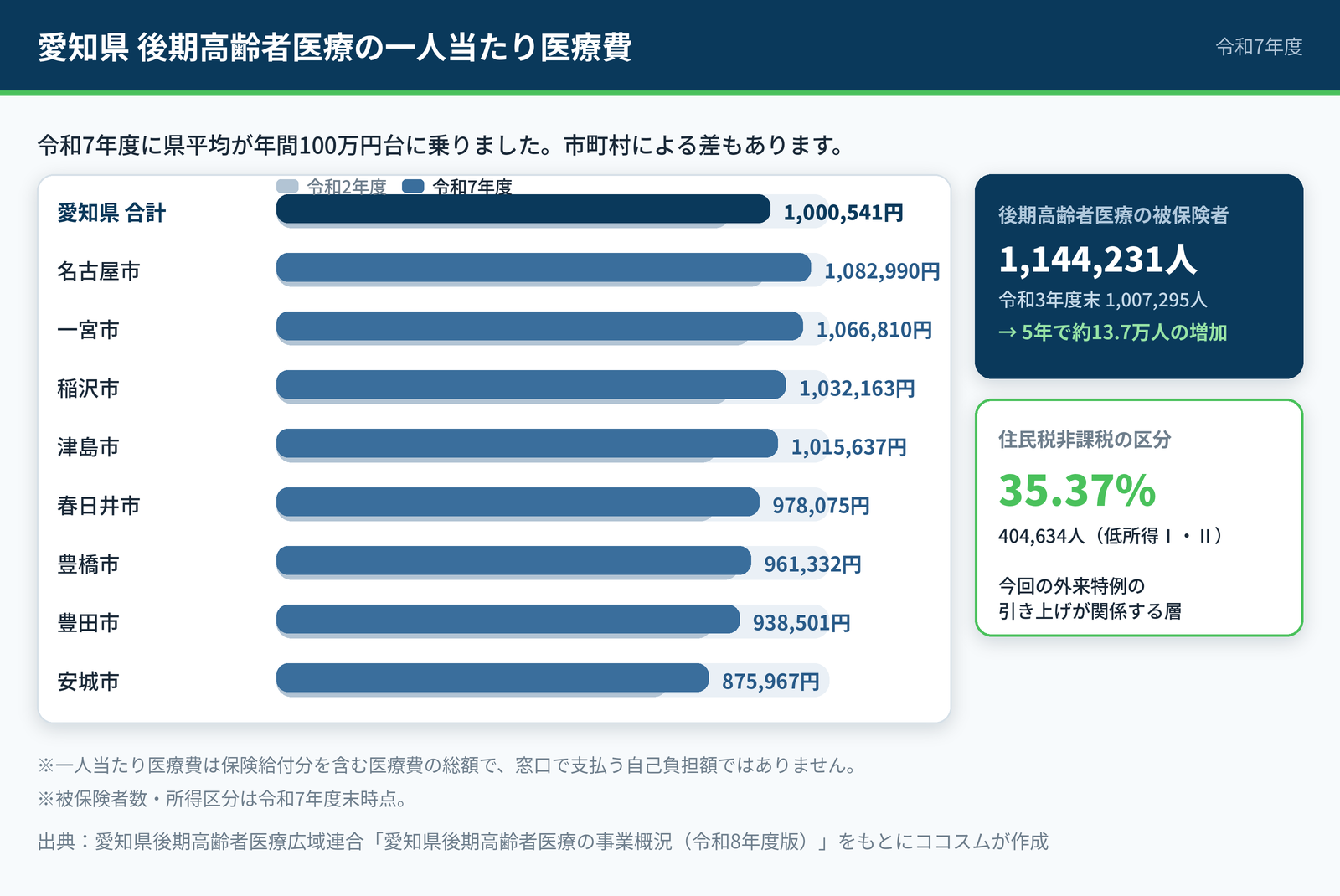
Task: Click the 令和2年度 legend color swatch
Action: tap(287, 186)
